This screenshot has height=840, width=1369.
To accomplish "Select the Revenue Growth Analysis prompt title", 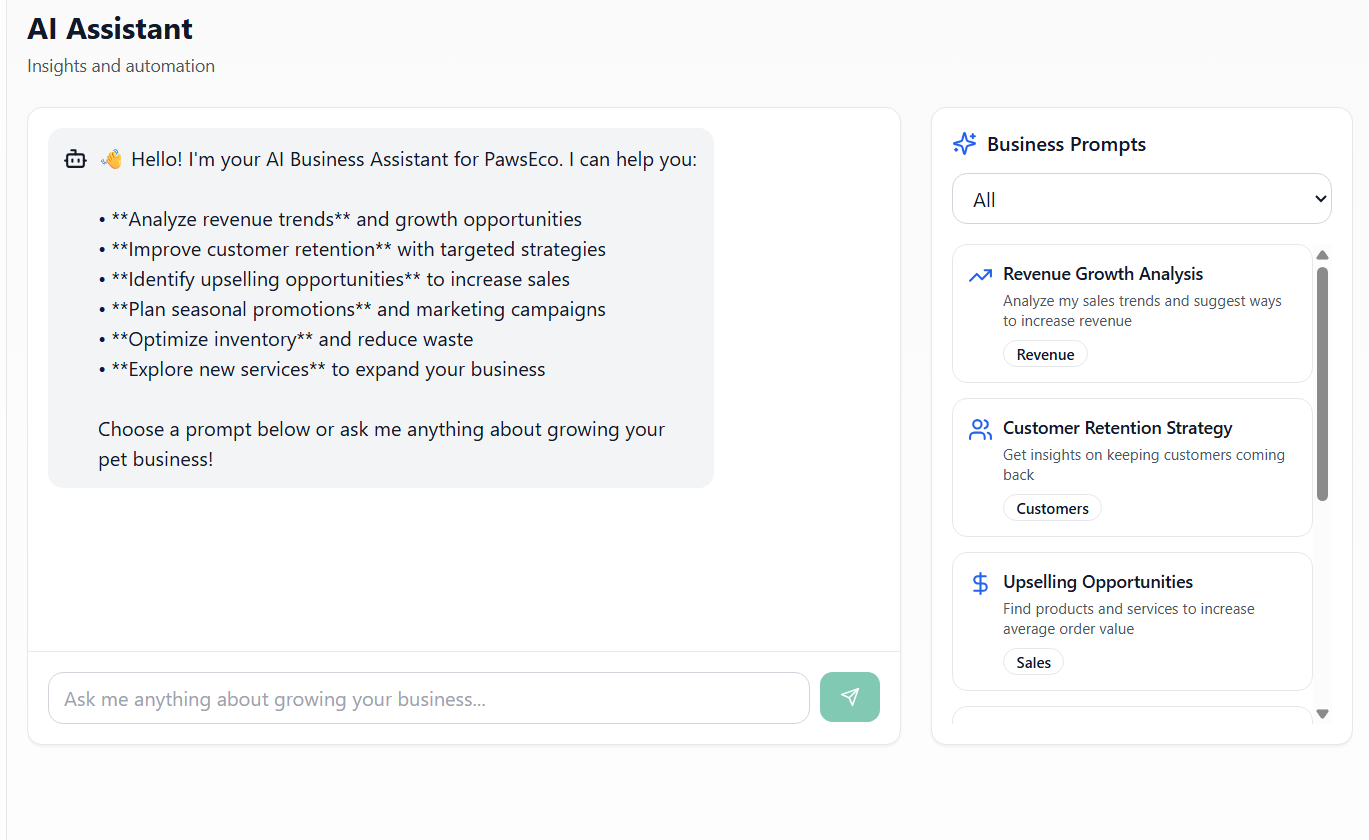I will (x=1102, y=274).
